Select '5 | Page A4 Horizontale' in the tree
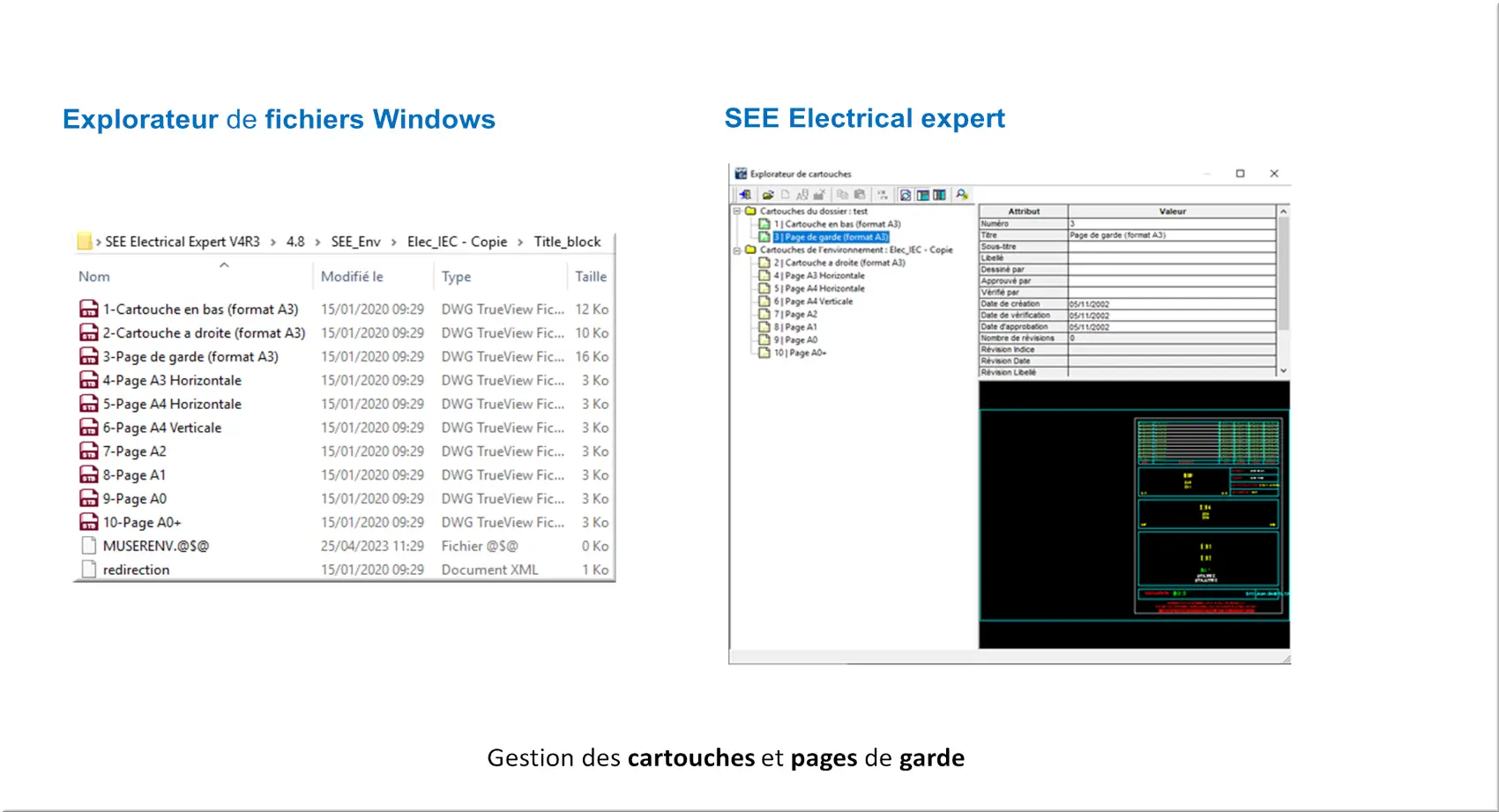 [x=819, y=289]
